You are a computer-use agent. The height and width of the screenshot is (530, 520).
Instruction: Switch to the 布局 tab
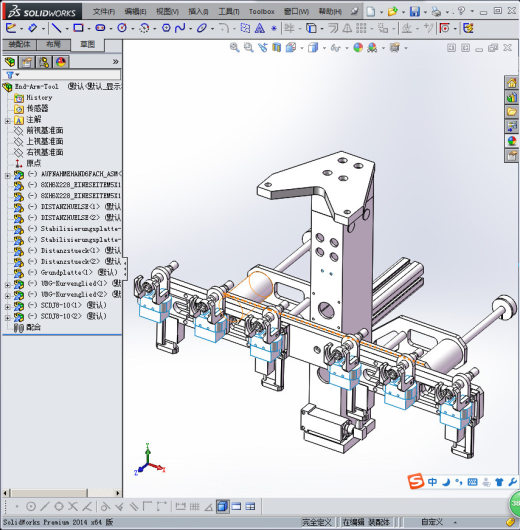point(53,44)
